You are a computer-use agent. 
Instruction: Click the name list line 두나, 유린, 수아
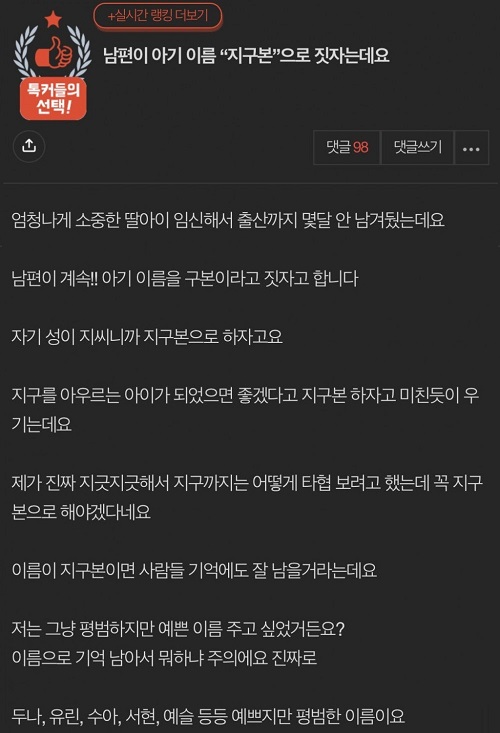click(x=208, y=716)
